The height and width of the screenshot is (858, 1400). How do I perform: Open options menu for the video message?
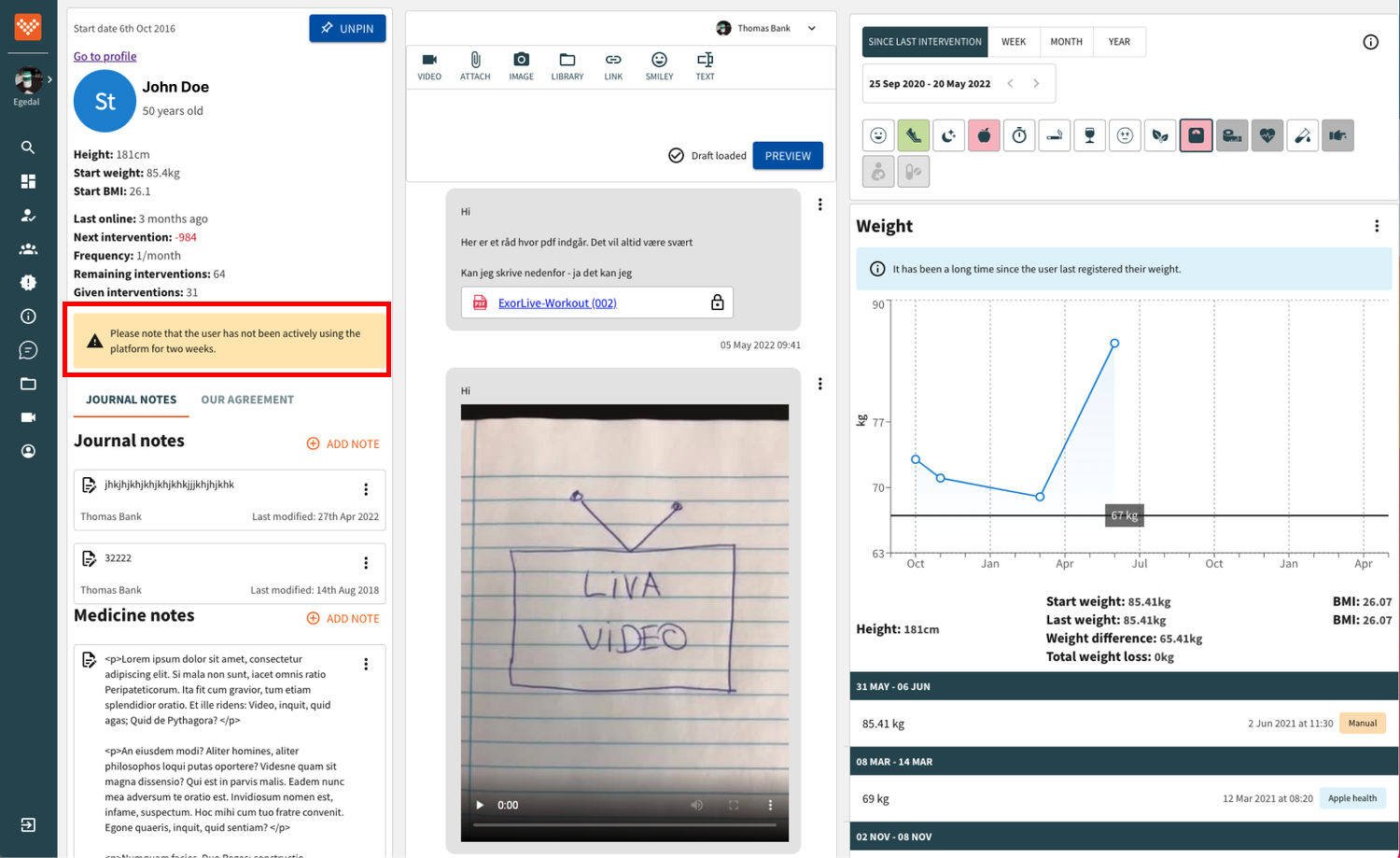[819, 384]
